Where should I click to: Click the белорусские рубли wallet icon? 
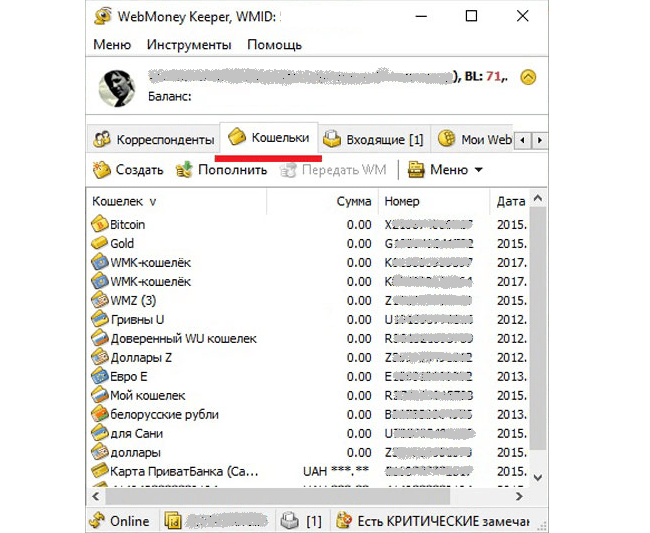tap(99, 414)
